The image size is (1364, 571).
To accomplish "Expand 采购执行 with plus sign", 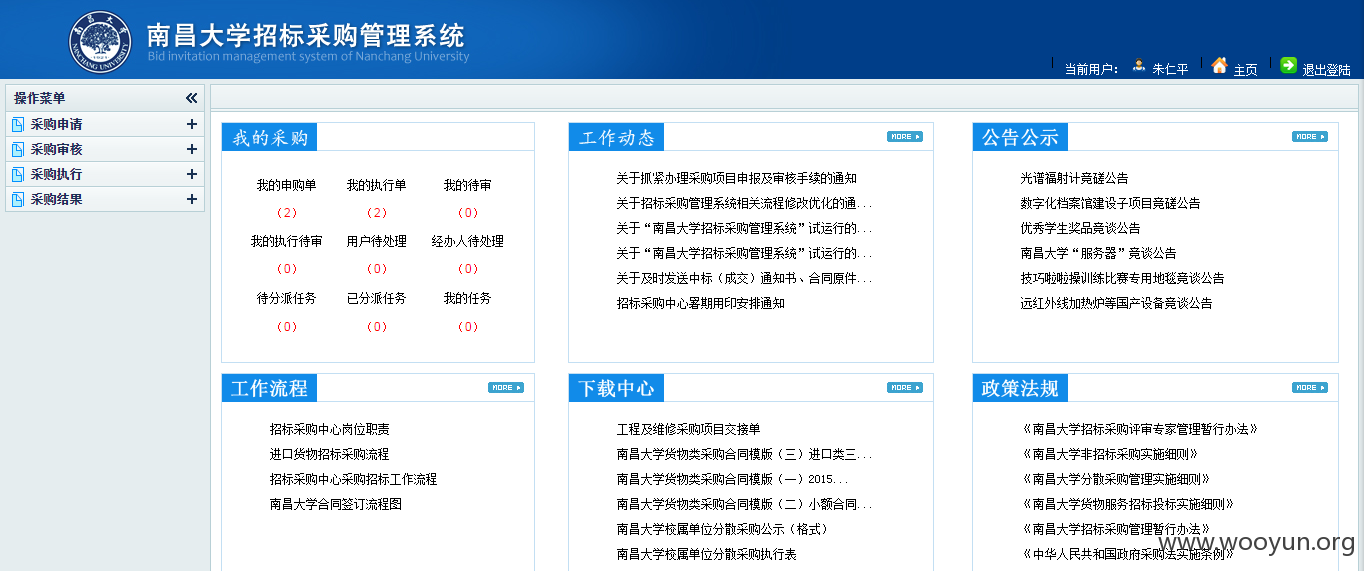I will click(192, 174).
